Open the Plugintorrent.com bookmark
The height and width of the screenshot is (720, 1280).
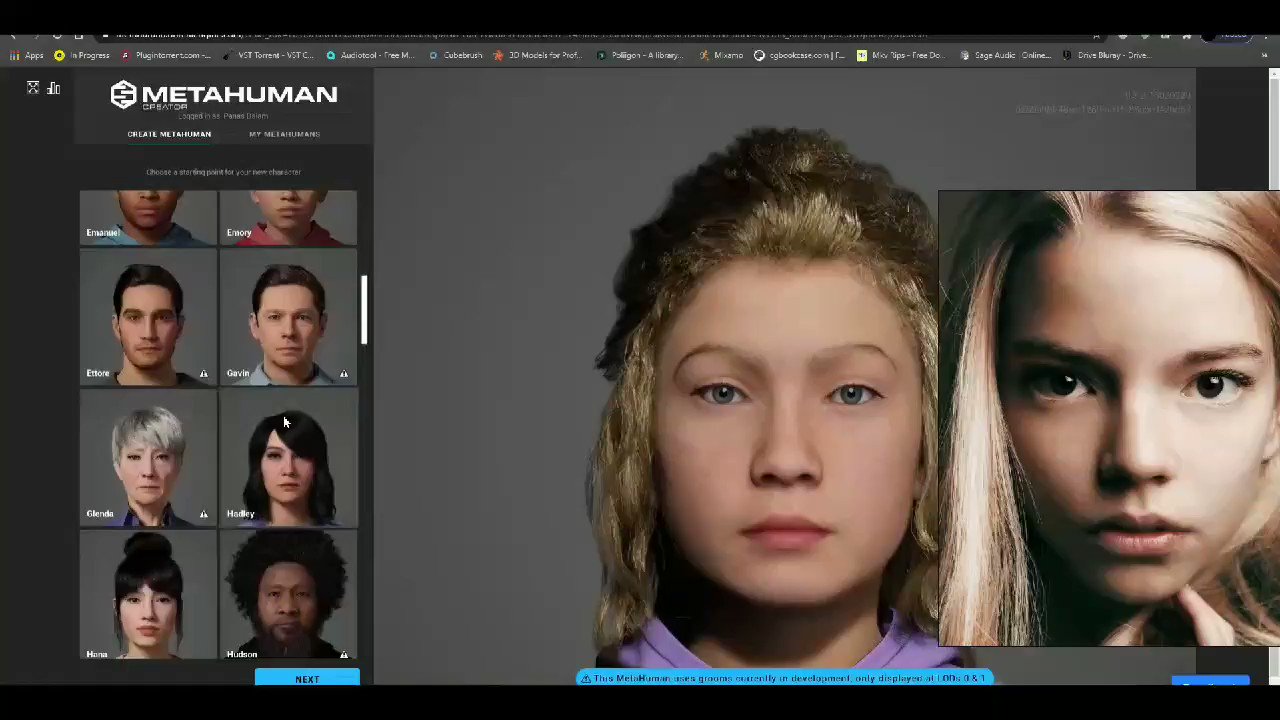(x=166, y=55)
